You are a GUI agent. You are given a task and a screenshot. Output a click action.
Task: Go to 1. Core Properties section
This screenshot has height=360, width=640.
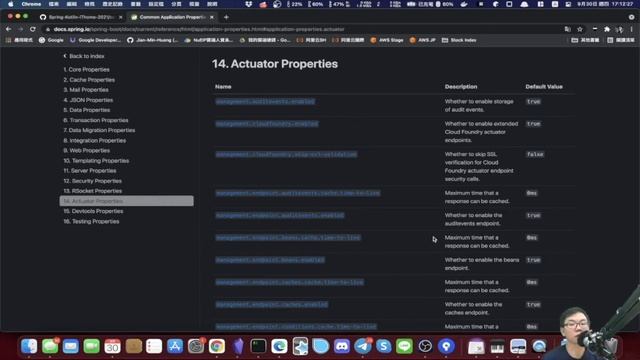pyautogui.click(x=86, y=70)
